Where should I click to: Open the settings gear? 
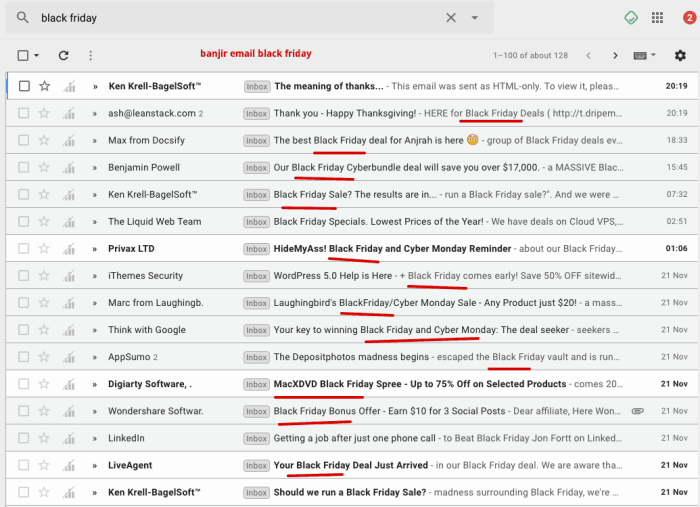pos(680,55)
